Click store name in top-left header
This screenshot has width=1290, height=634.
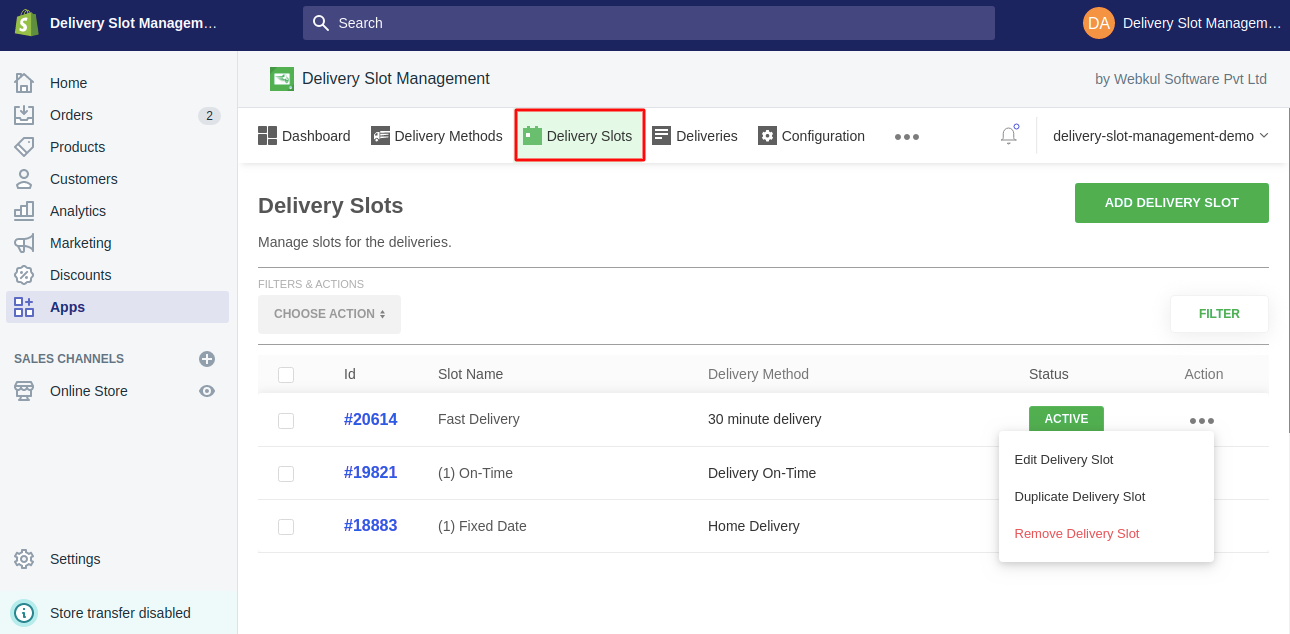(x=133, y=23)
